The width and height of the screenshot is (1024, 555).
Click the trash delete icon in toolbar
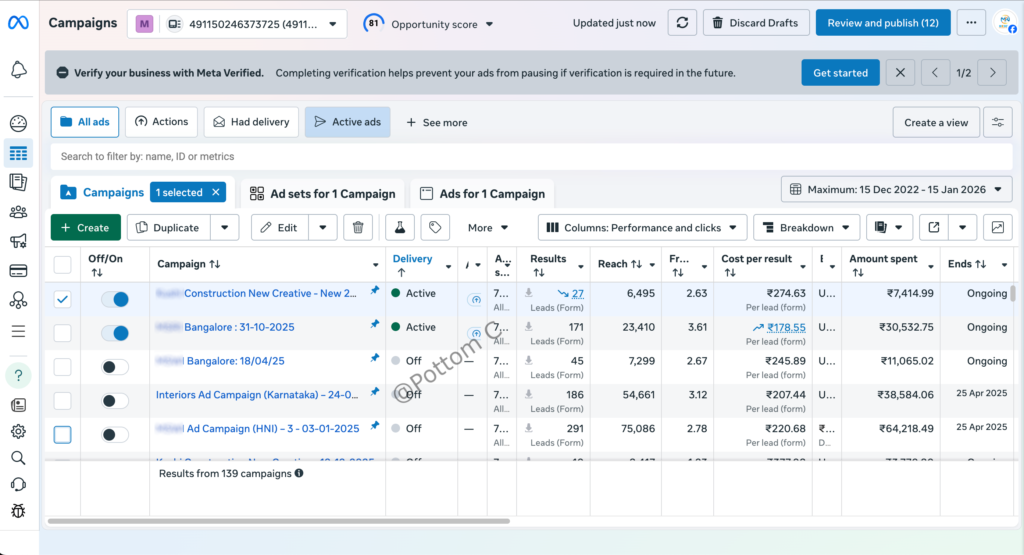coord(359,228)
